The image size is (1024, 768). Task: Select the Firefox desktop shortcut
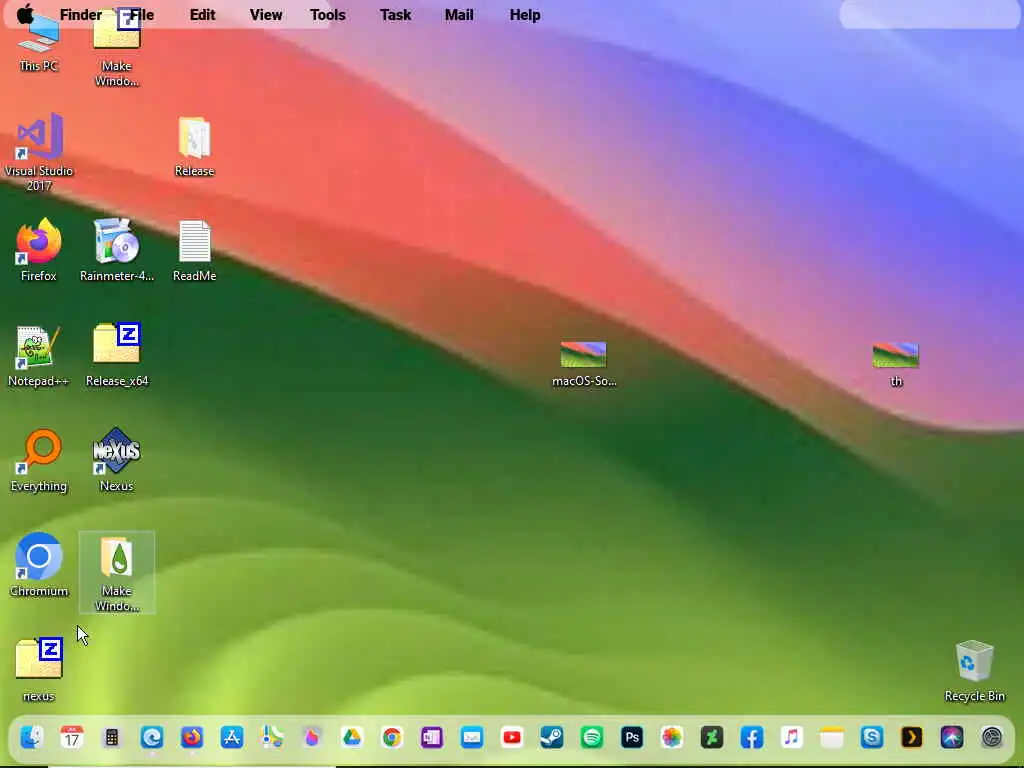point(39,249)
